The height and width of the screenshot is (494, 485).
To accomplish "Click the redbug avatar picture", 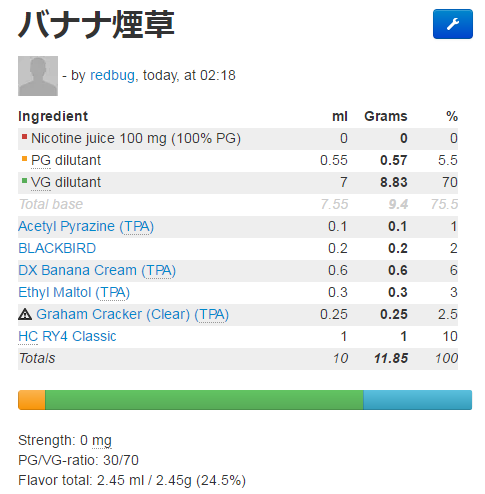I will [x=38, y=76].
